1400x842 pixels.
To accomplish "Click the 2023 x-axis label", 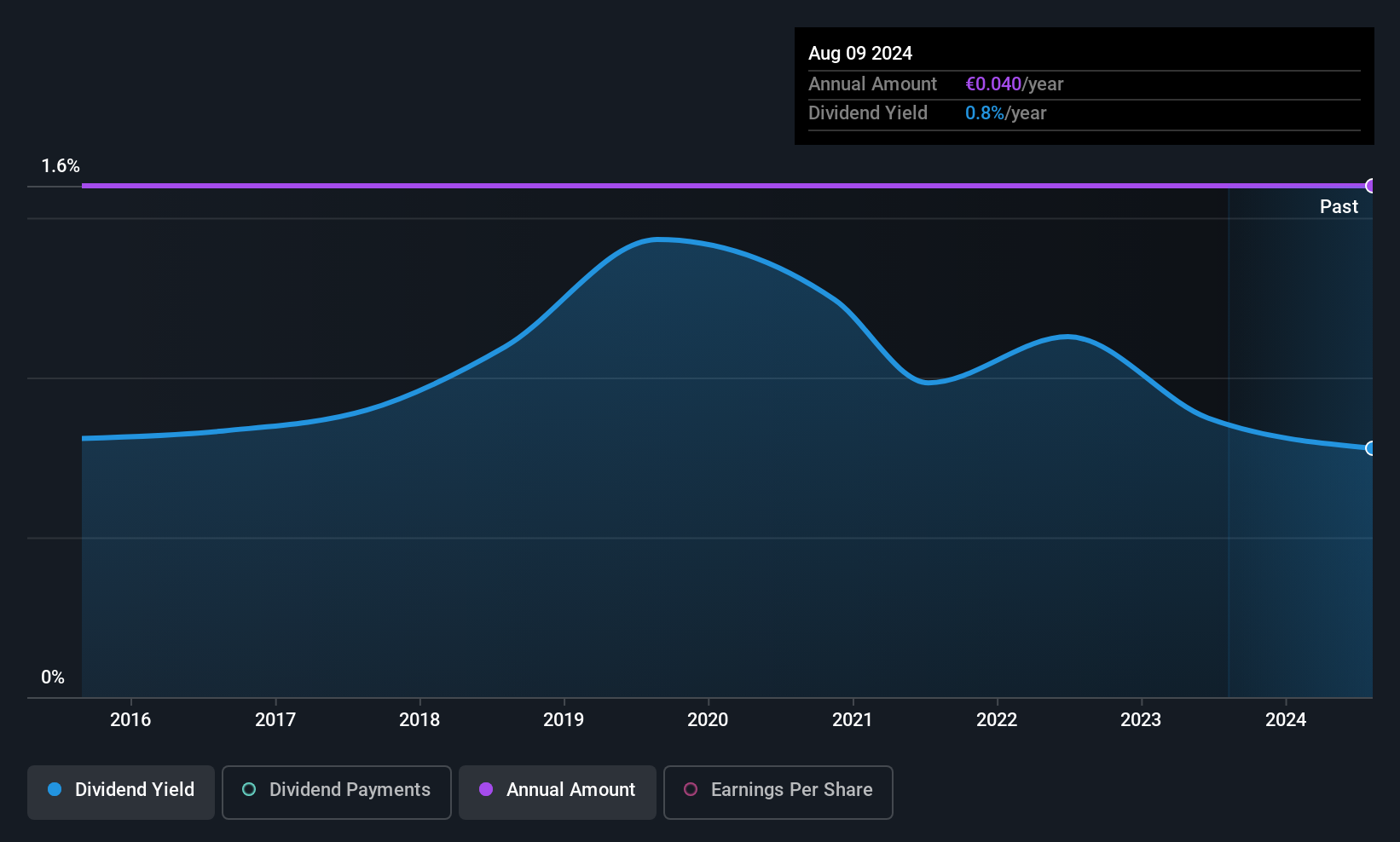I will [1141, 720].
